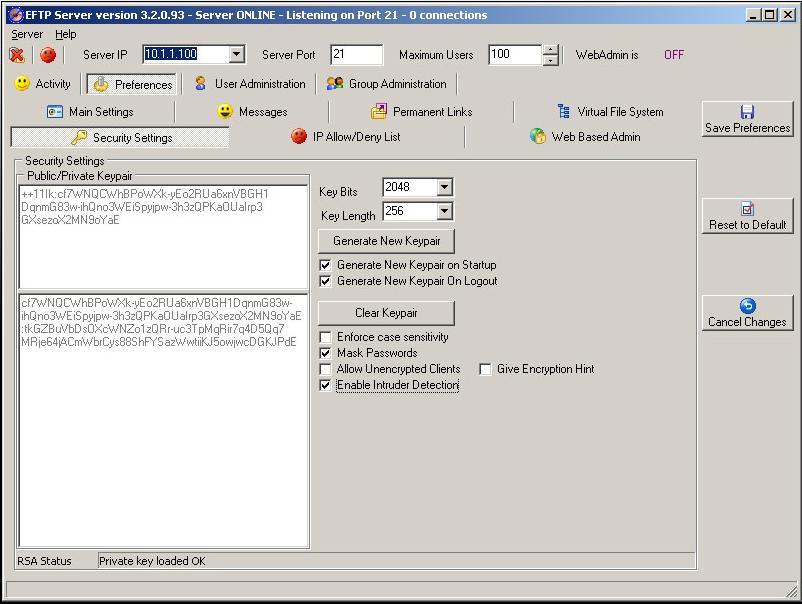Screen dimensions: 802x604
Task: Click the Maximum Users value field
Action: (515, 55)
